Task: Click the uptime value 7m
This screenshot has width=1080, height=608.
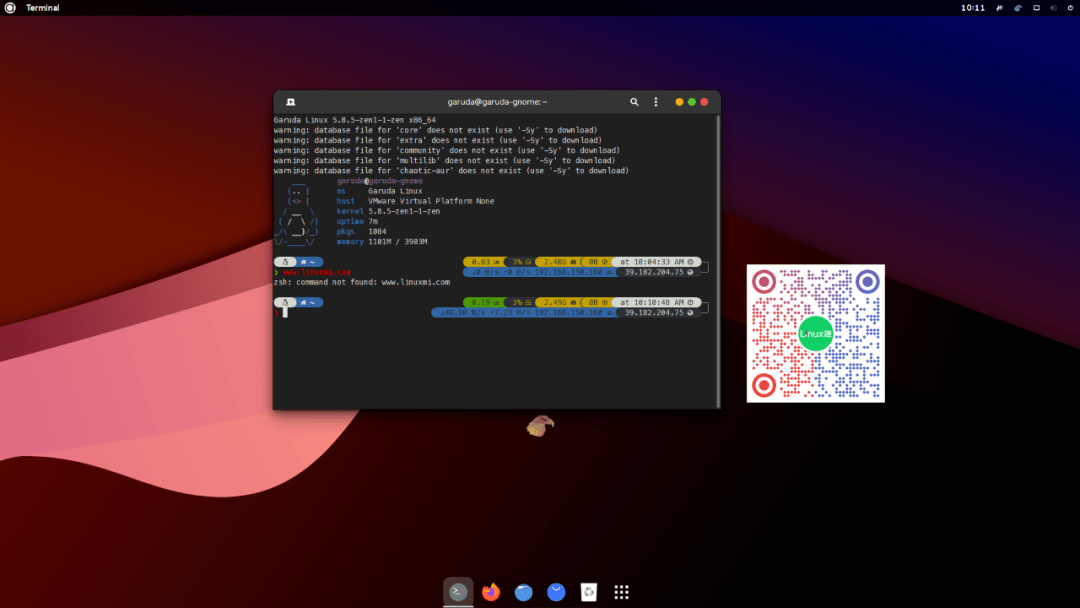Action: pyautogui.click(x=373, y=222)
